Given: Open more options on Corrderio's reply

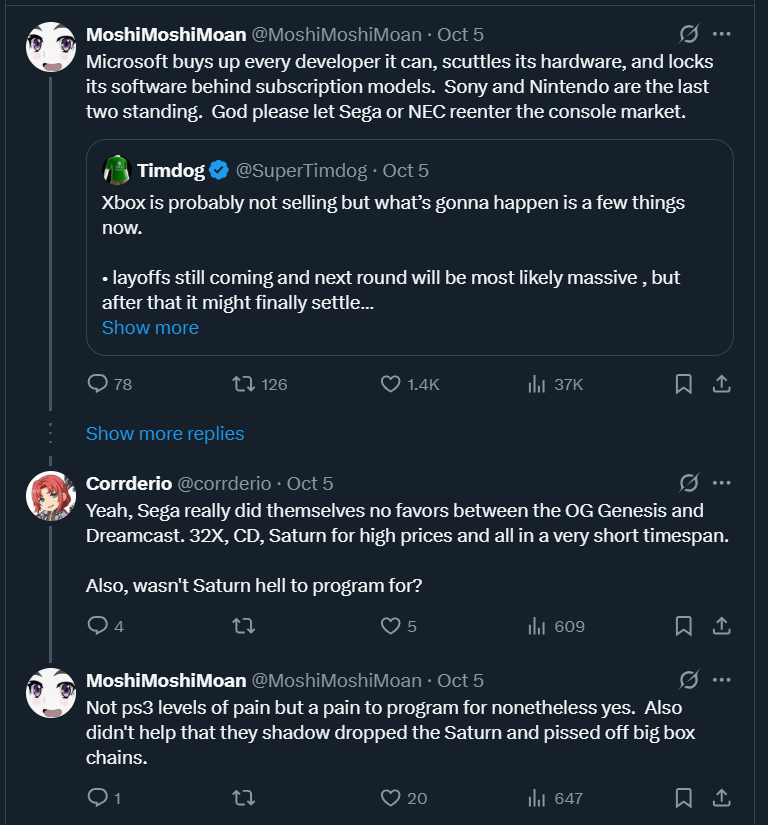Looking at the screenshot, I should [x=721, y=483].
